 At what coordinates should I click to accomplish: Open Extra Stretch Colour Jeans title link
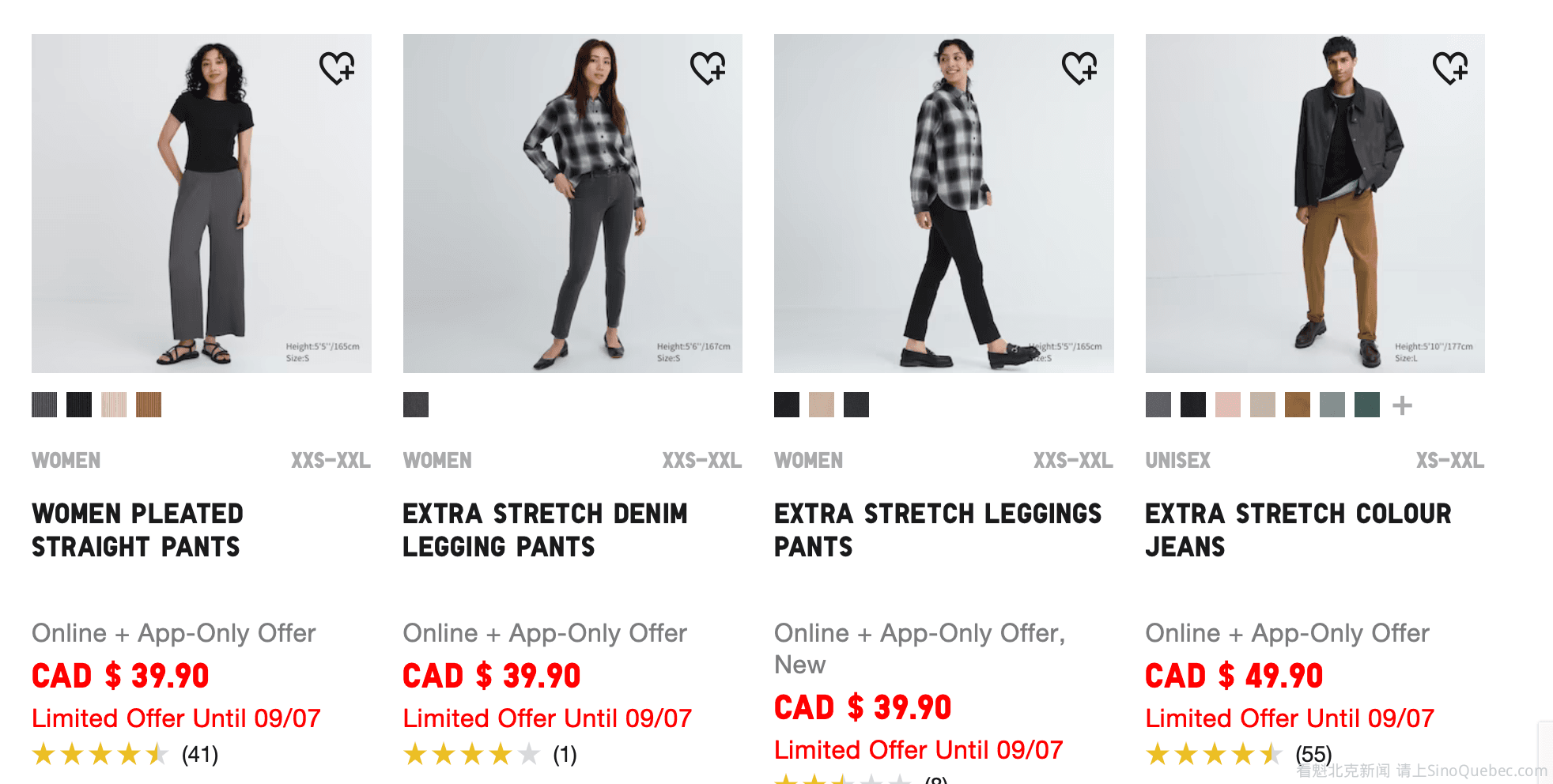1298,530
